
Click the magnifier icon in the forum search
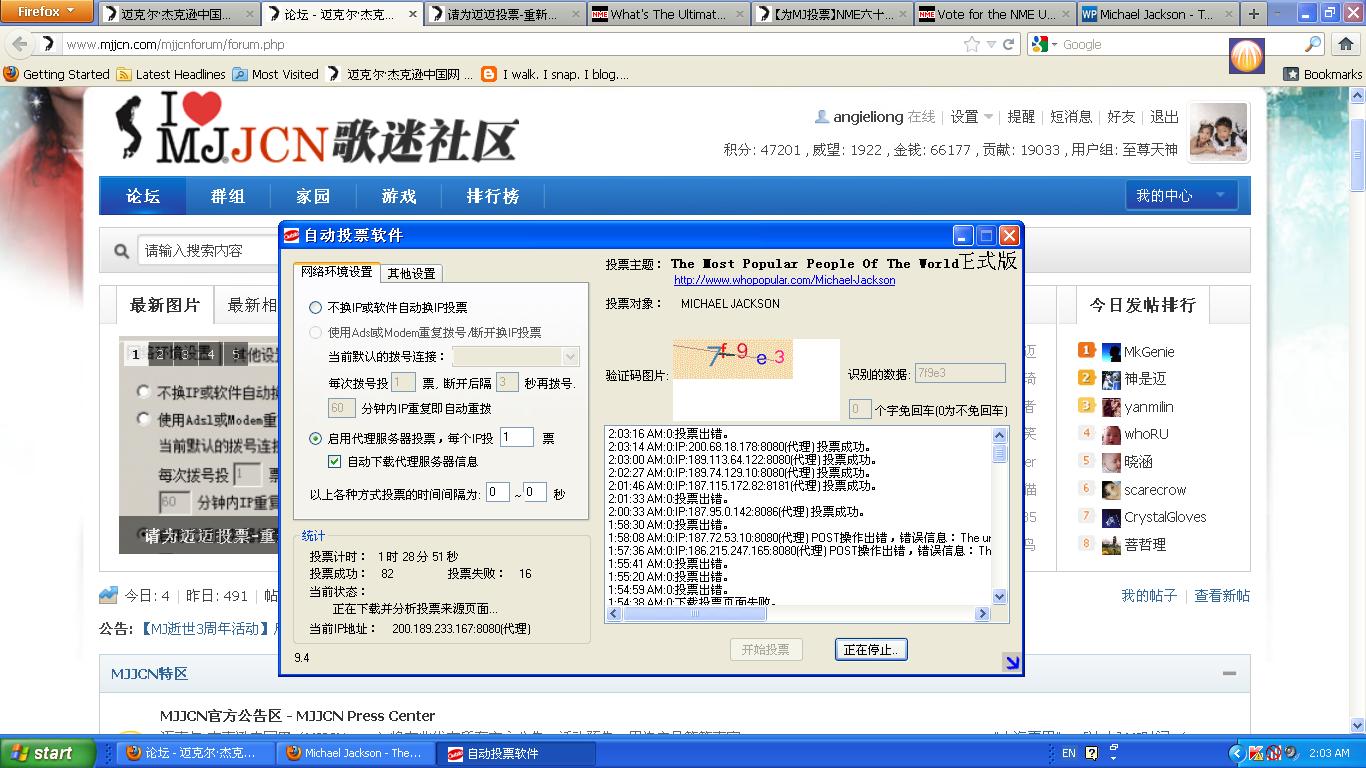(122, 251)
